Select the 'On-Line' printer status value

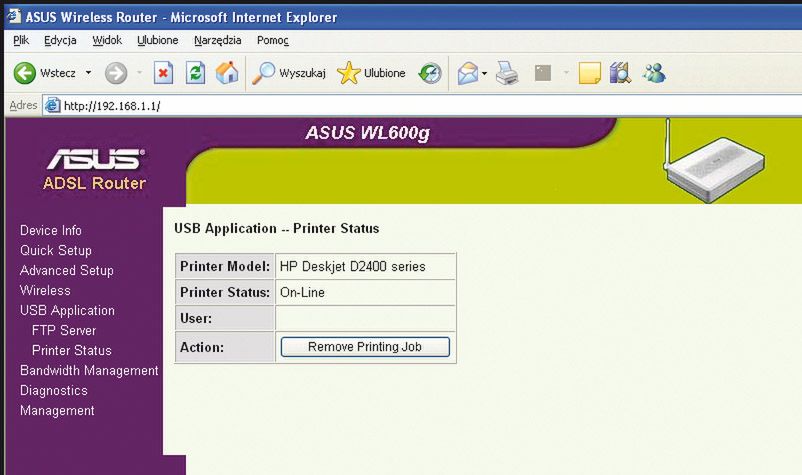click(302, 292)
